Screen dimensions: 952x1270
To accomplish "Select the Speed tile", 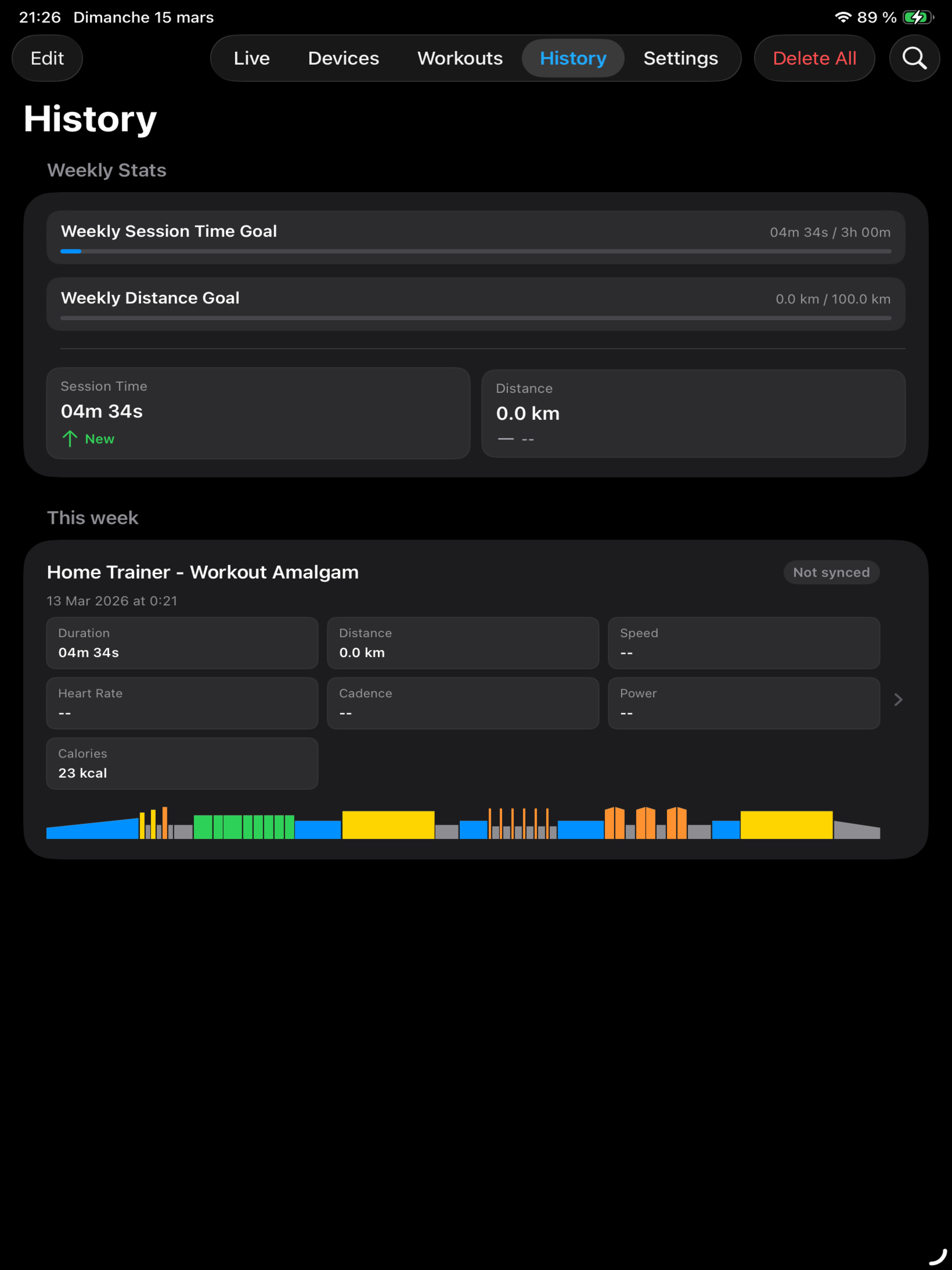I will (x=744, y=643).
